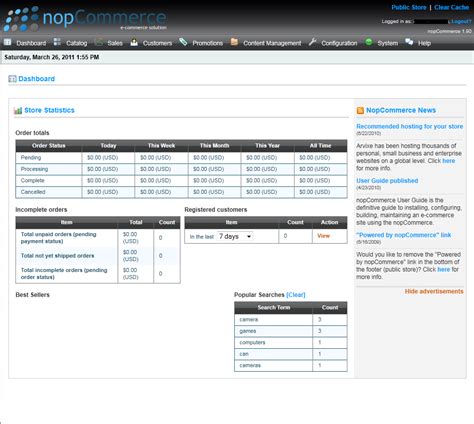Click the Promotions tag icon
Viewport: 474px width, 424px height.
coord(183,42)
